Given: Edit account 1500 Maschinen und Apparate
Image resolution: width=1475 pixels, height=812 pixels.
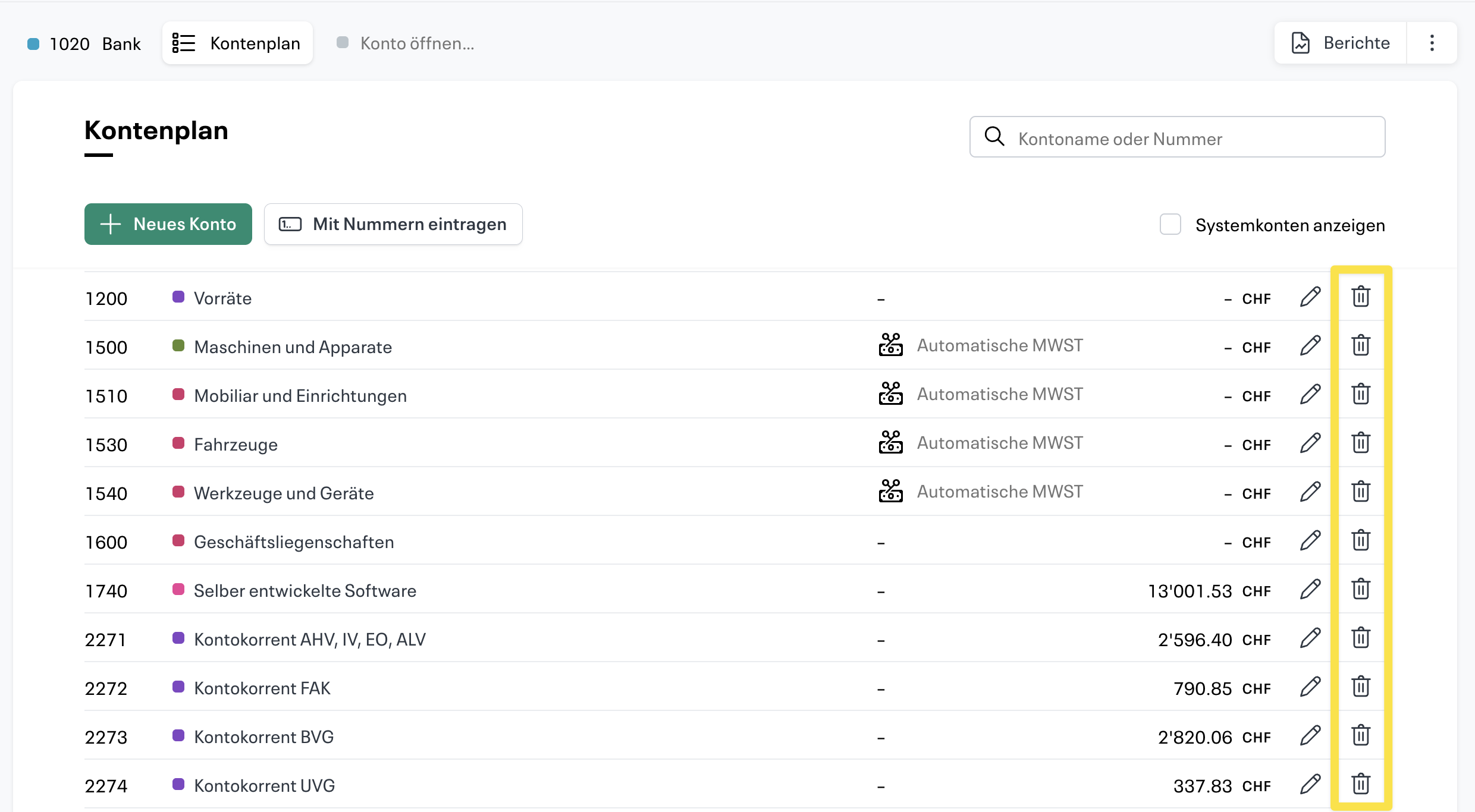Looking at the screenshot, I should coord(1310,345).
